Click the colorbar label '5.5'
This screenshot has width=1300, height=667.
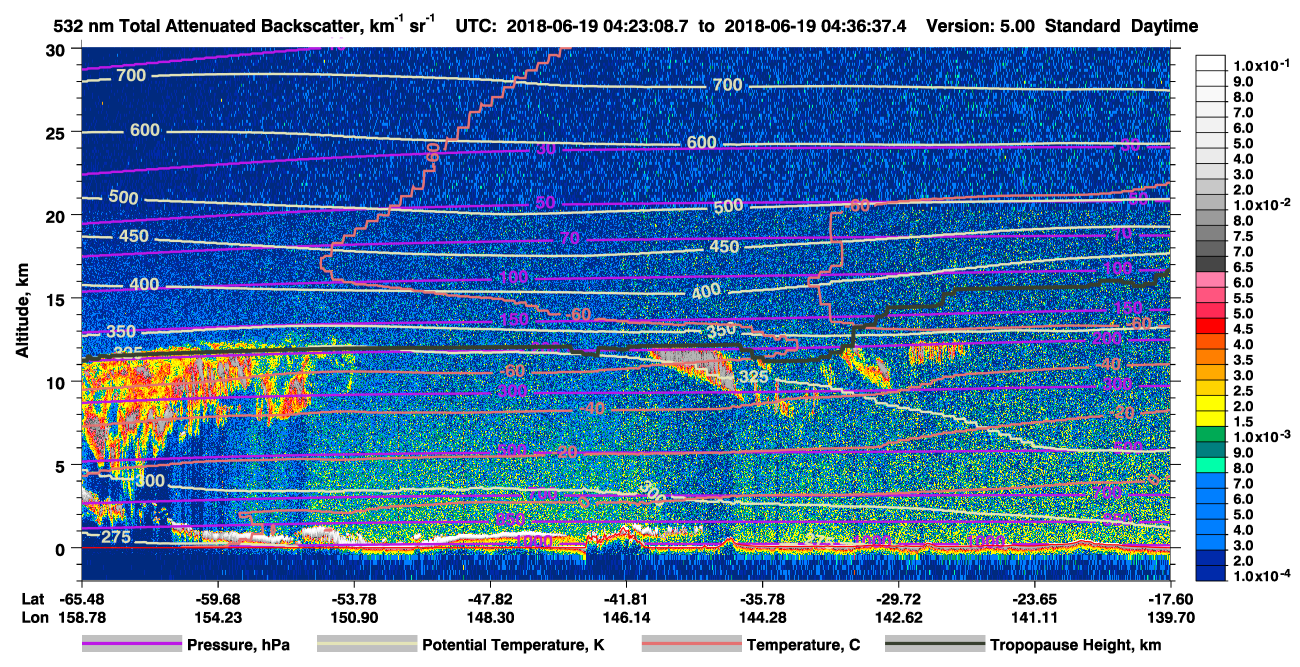click(x=1243, y=298)
